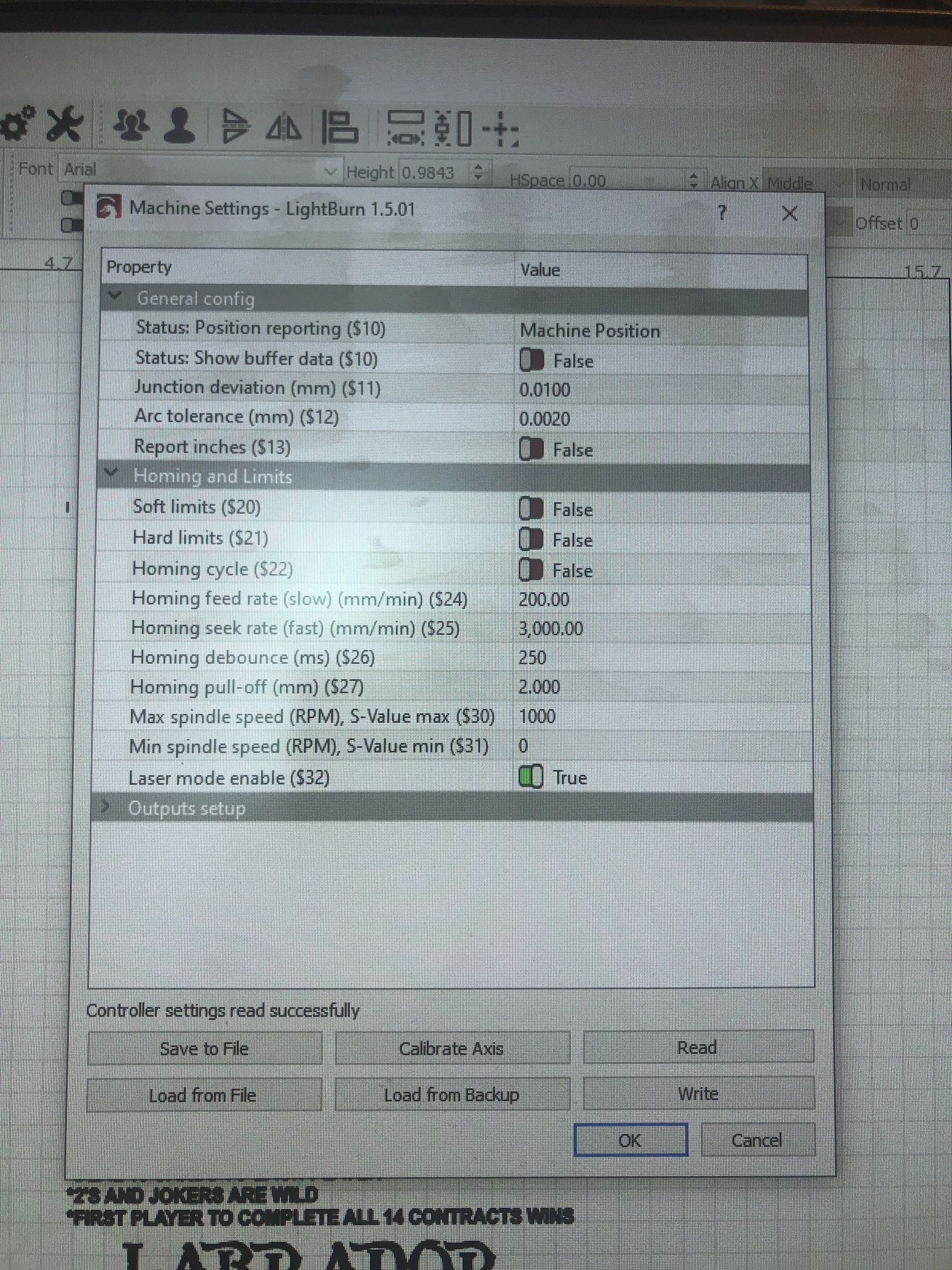This screenshot has height=1270, width=952.
Task: Expand the Outputs setup section
Action: click(x=105, y=806)
